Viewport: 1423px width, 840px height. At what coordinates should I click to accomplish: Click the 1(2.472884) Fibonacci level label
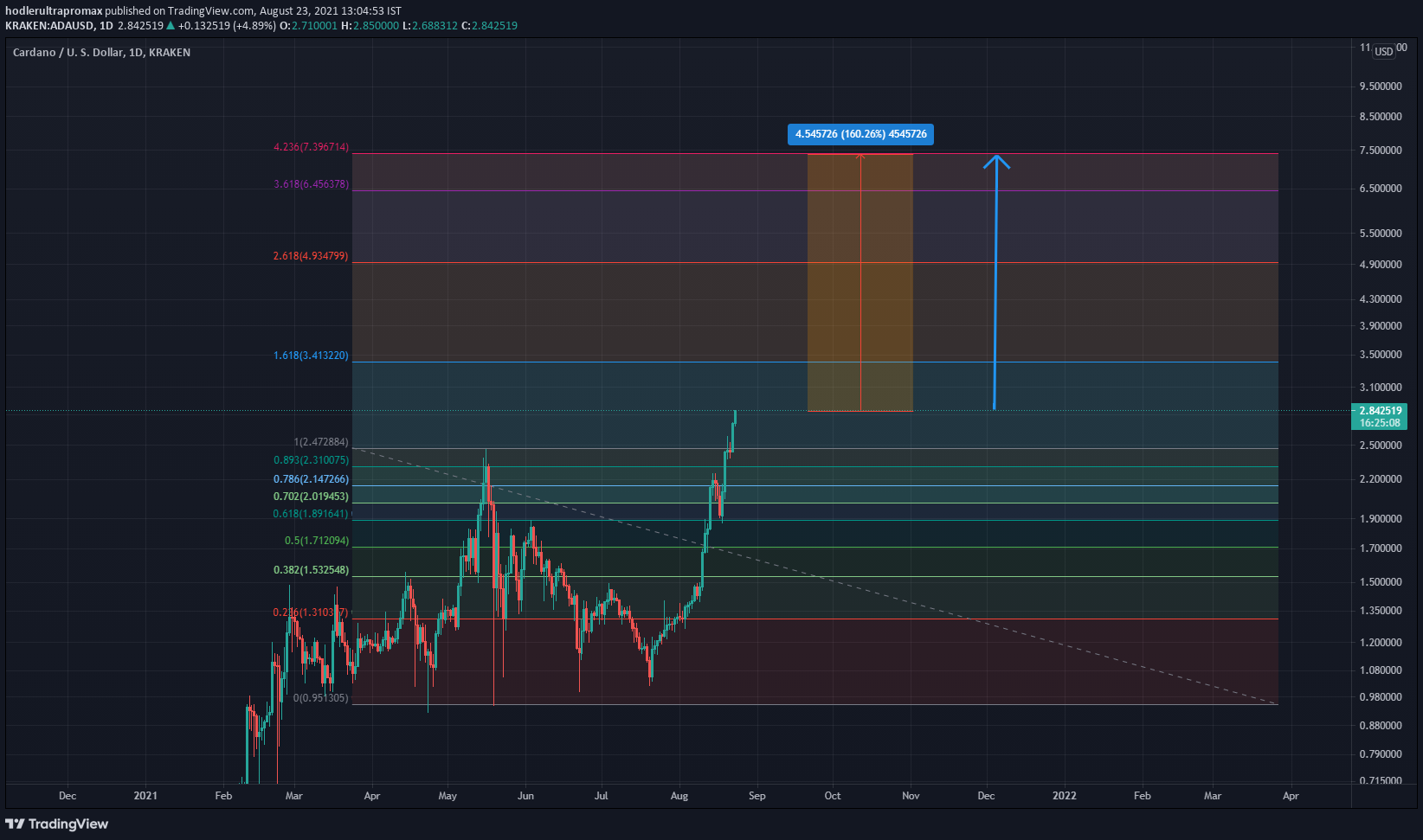[321, 442]
